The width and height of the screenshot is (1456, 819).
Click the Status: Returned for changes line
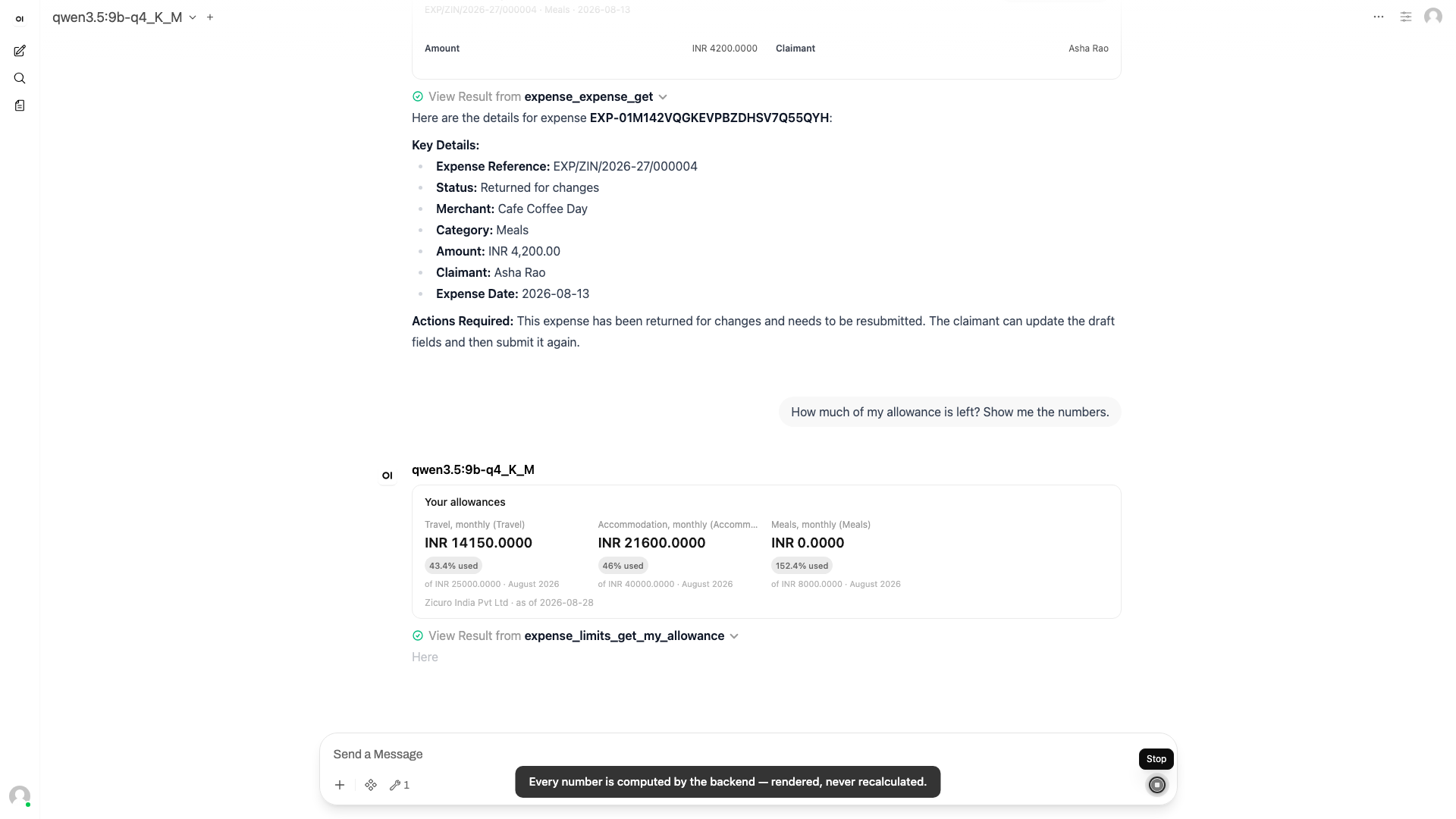[517, 187]
